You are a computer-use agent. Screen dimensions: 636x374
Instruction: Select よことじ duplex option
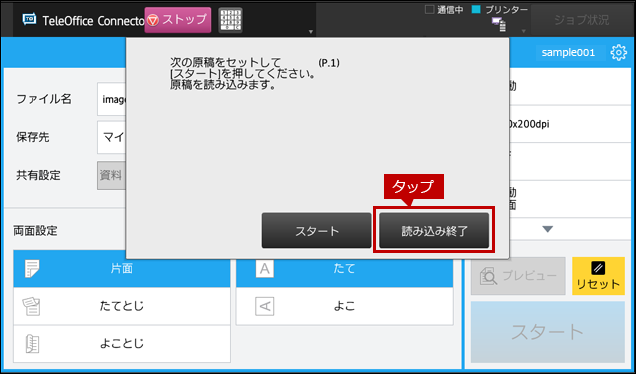coord(122,344)
